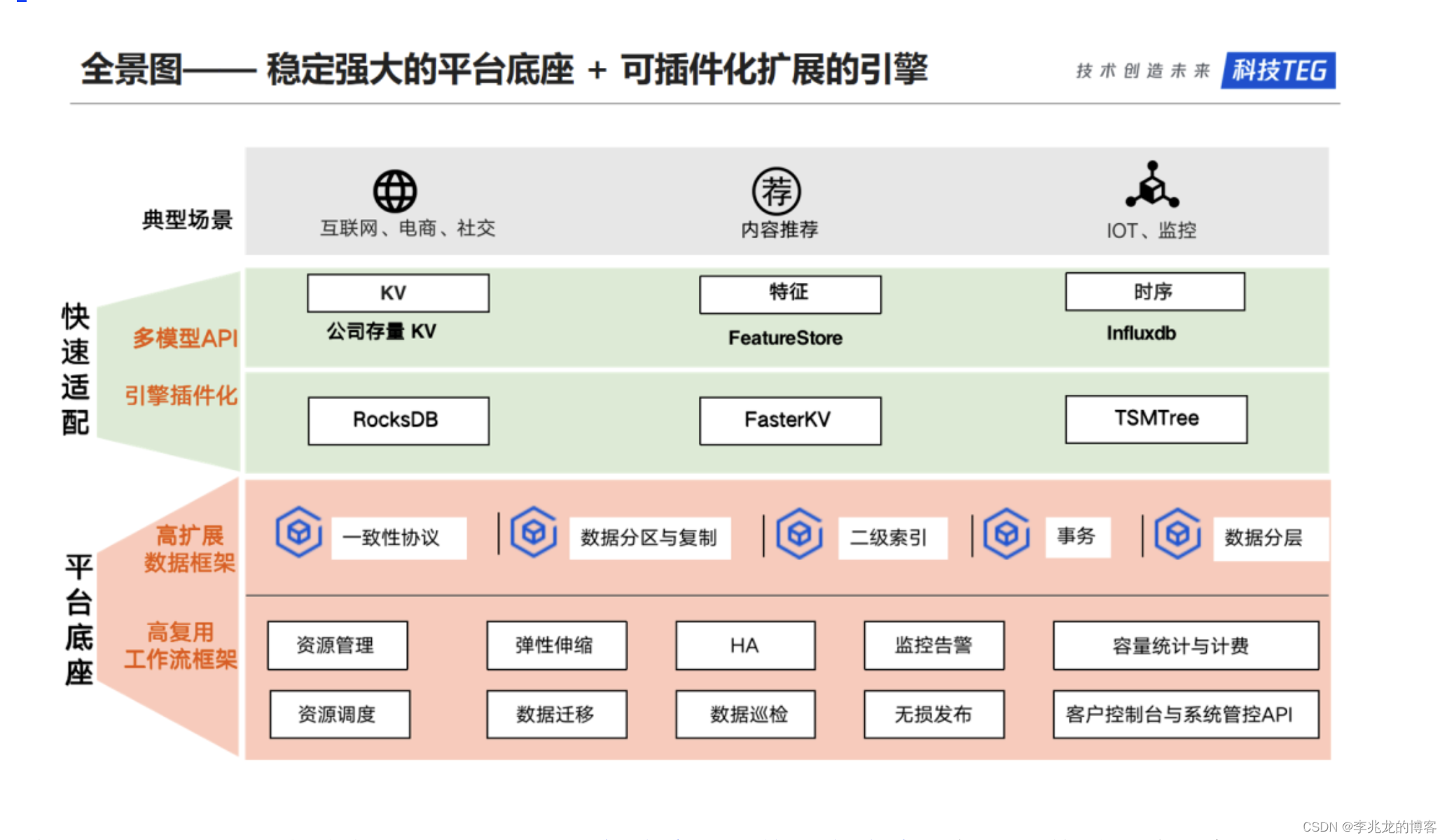
Task: Click the 资源管理 box
Action: click(x=338, y=645)
